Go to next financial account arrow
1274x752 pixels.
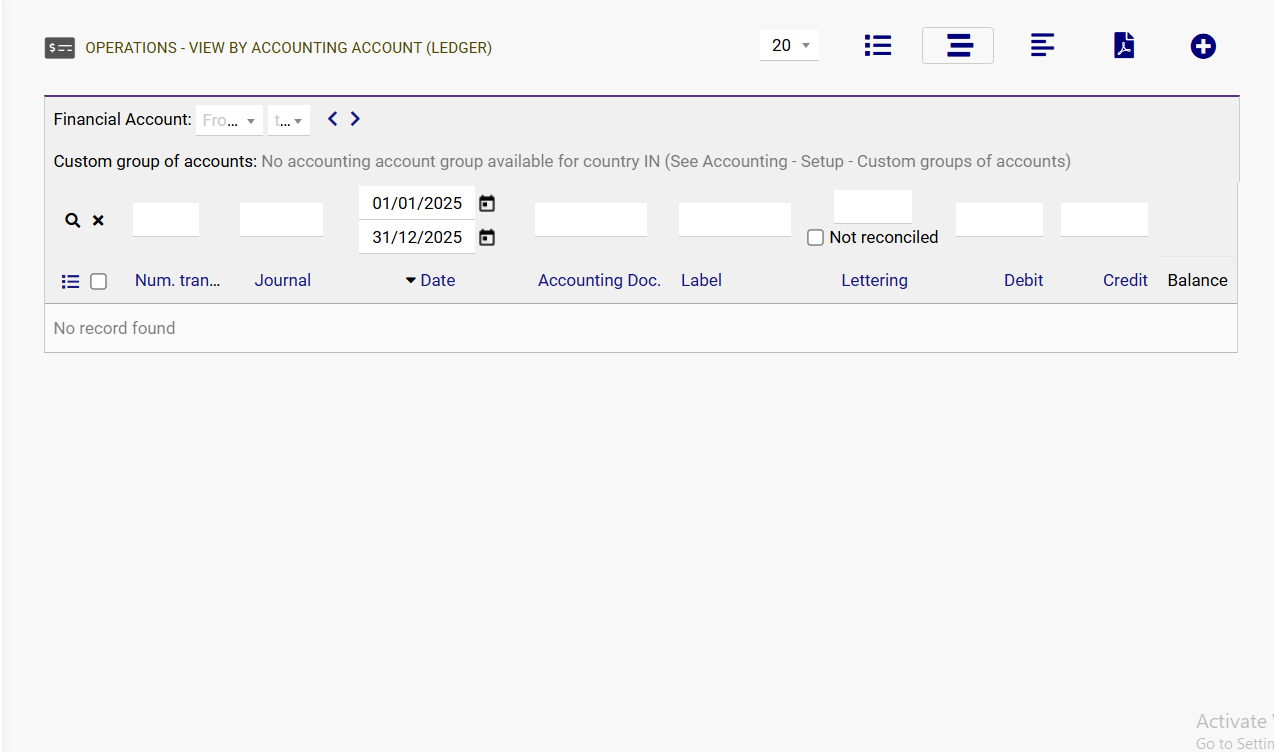pyautogui.click(x=355, y=119)
